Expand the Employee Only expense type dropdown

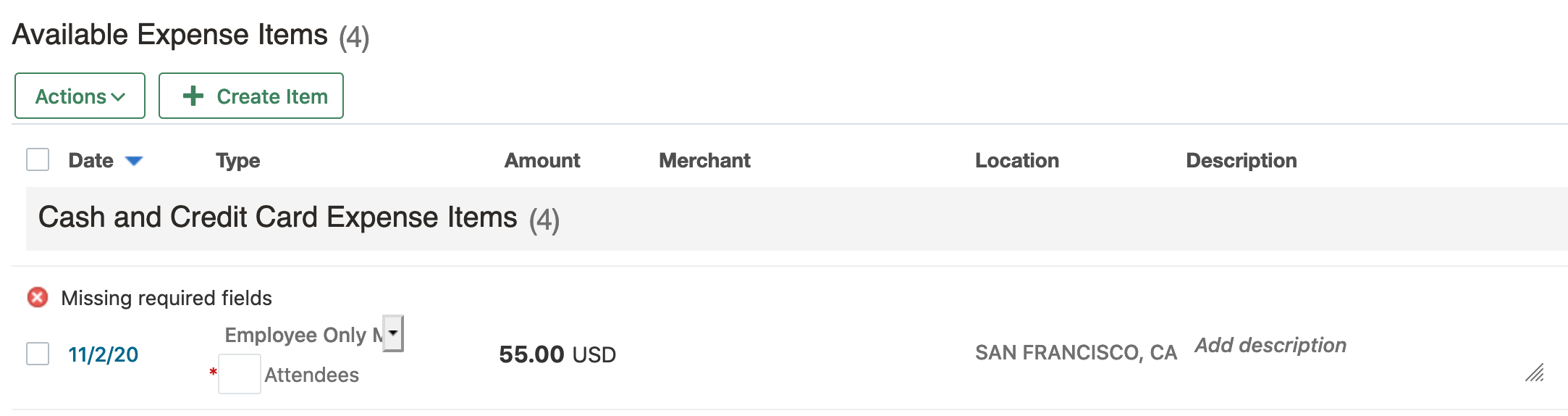tap(392, 333)
